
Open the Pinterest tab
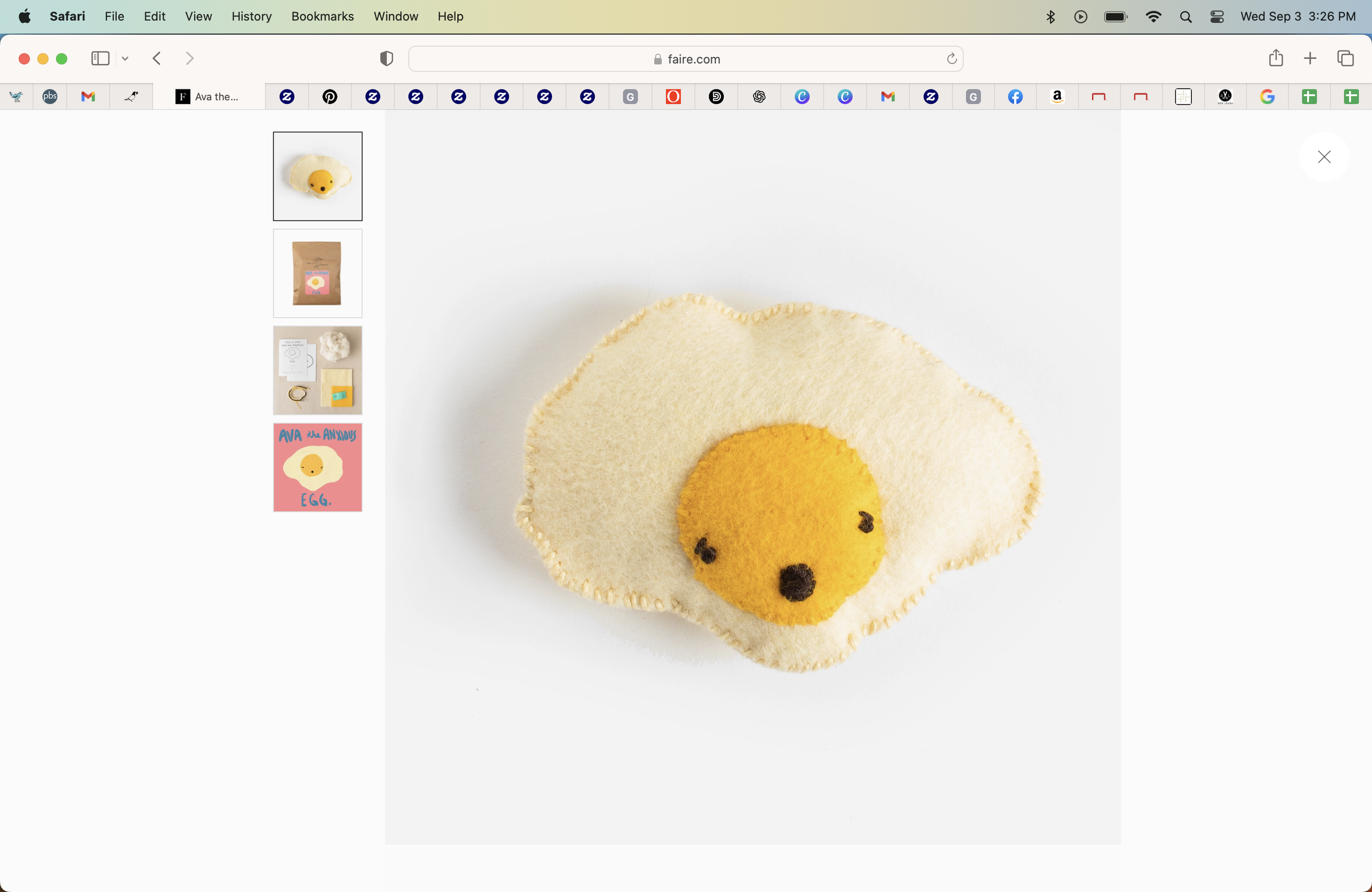click(330, 97)
